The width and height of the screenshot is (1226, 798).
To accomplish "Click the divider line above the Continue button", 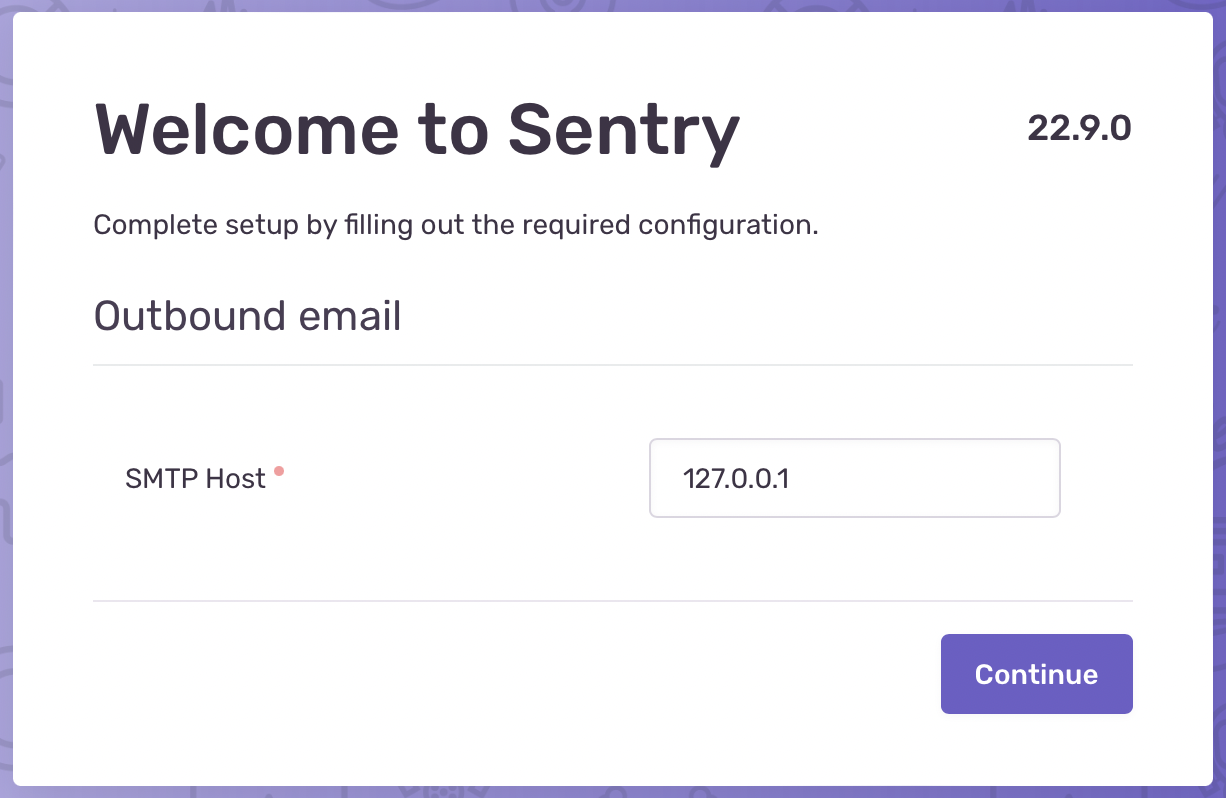I will [x=613, y=601].
